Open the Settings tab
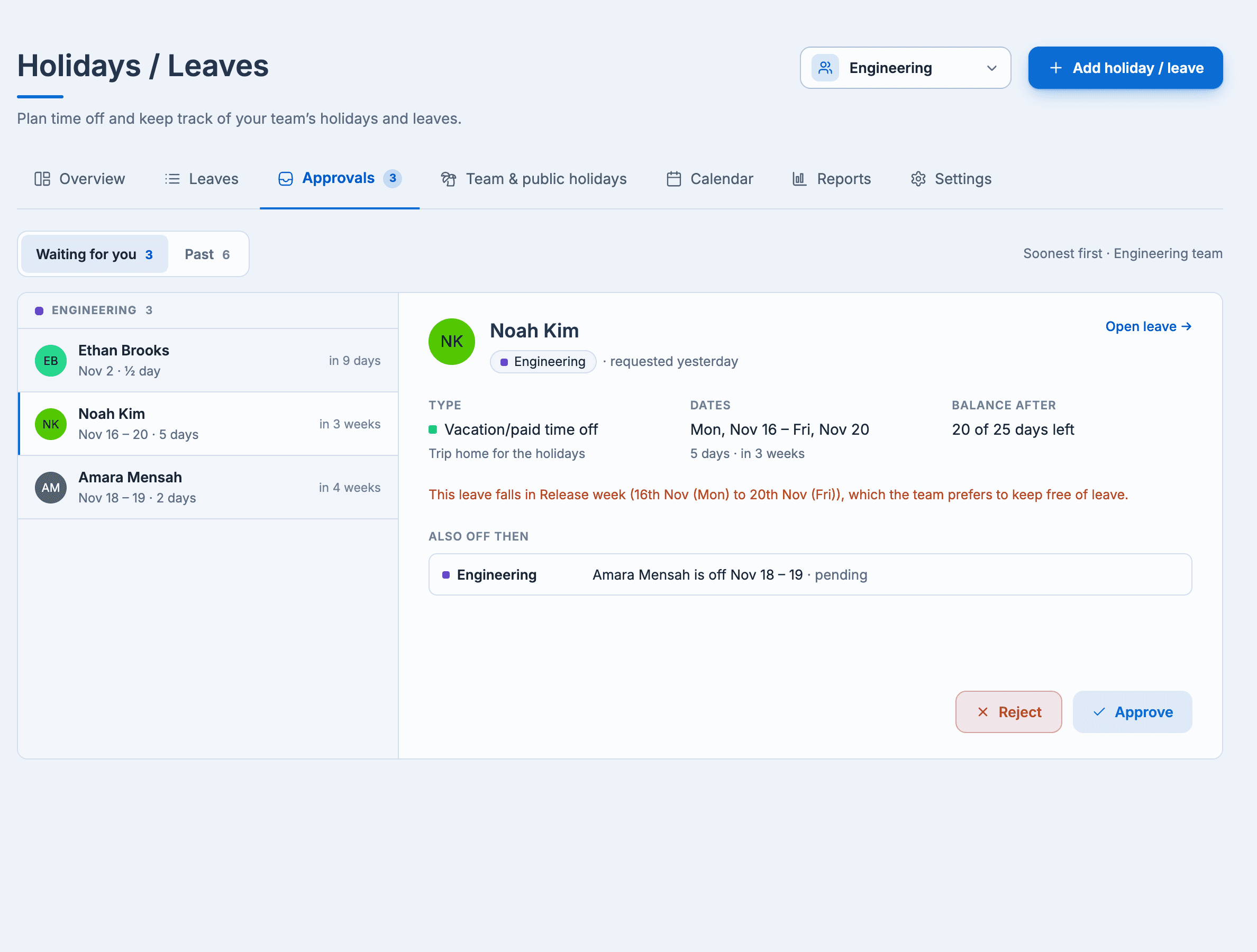The height and width of the screenshot is (952, 1257). [951, 179]
